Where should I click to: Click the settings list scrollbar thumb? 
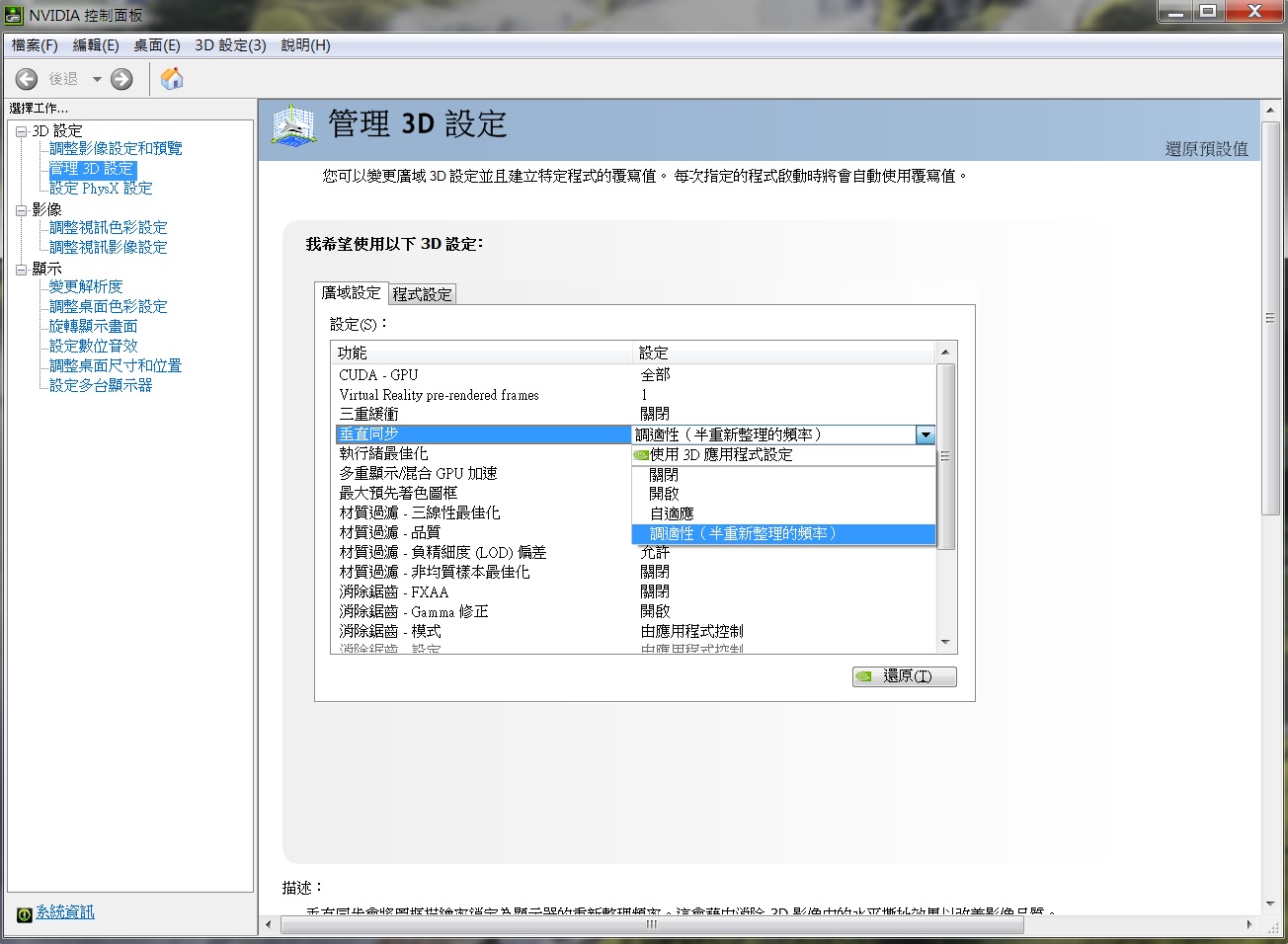pos(945,456)
